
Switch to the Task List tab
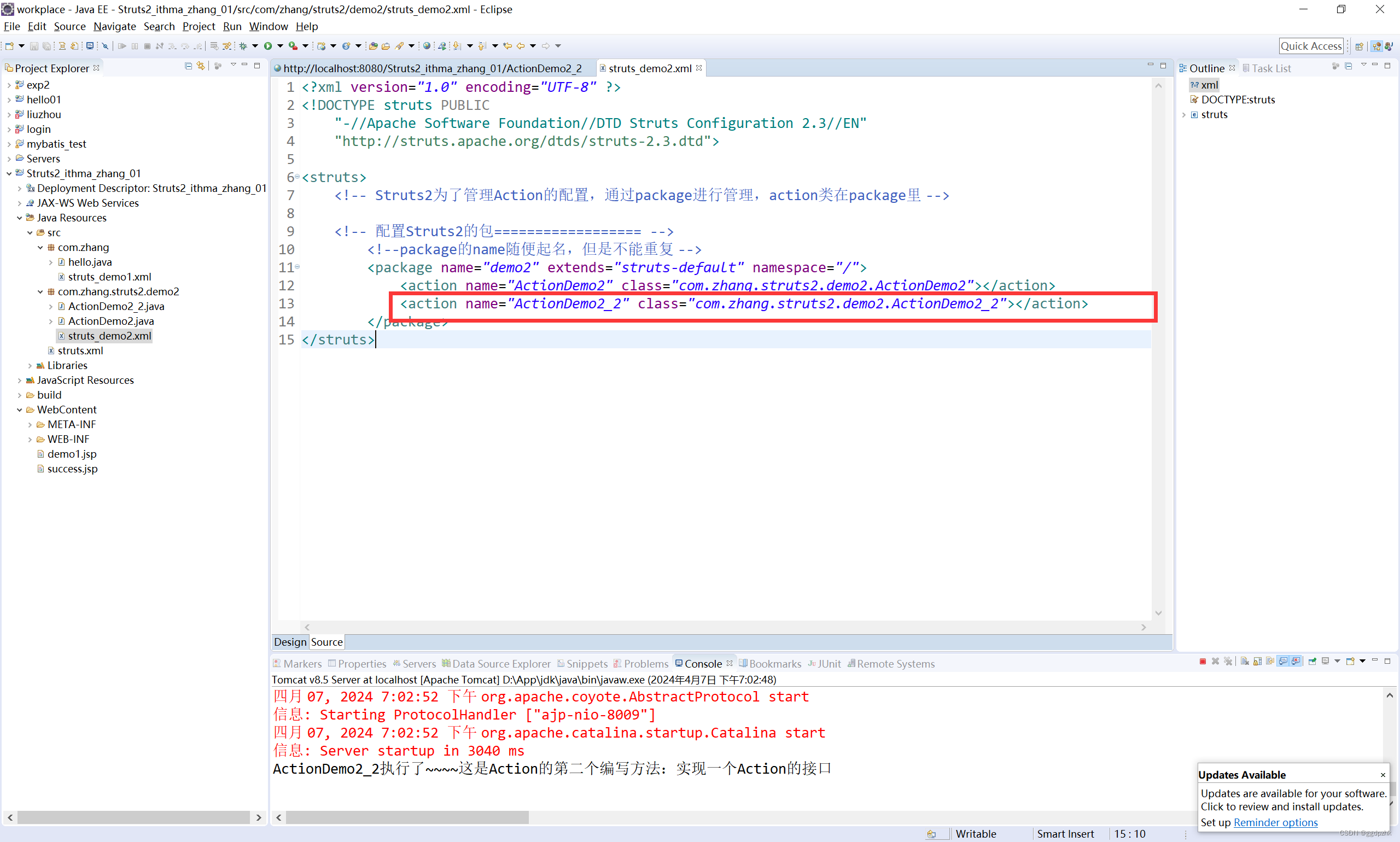(1267, 68)
